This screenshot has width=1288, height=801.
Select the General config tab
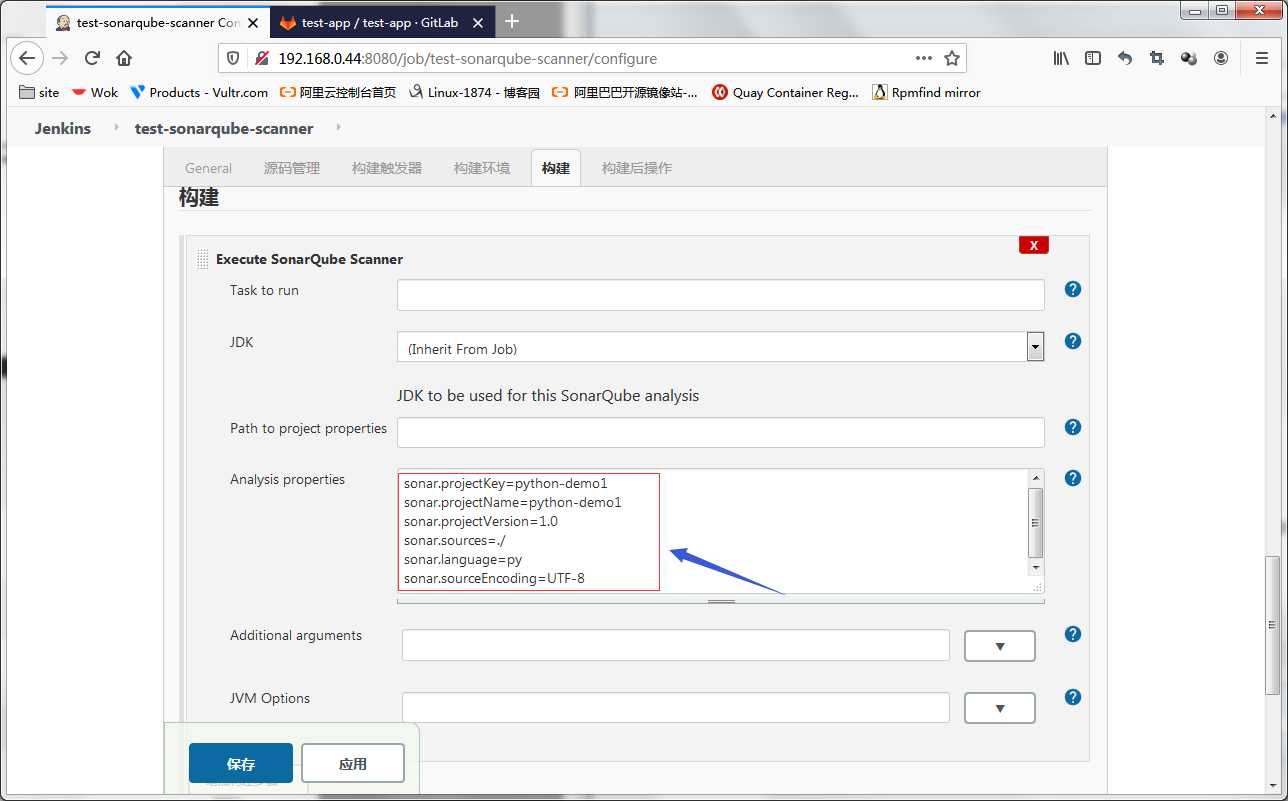(x=208, y=168)
